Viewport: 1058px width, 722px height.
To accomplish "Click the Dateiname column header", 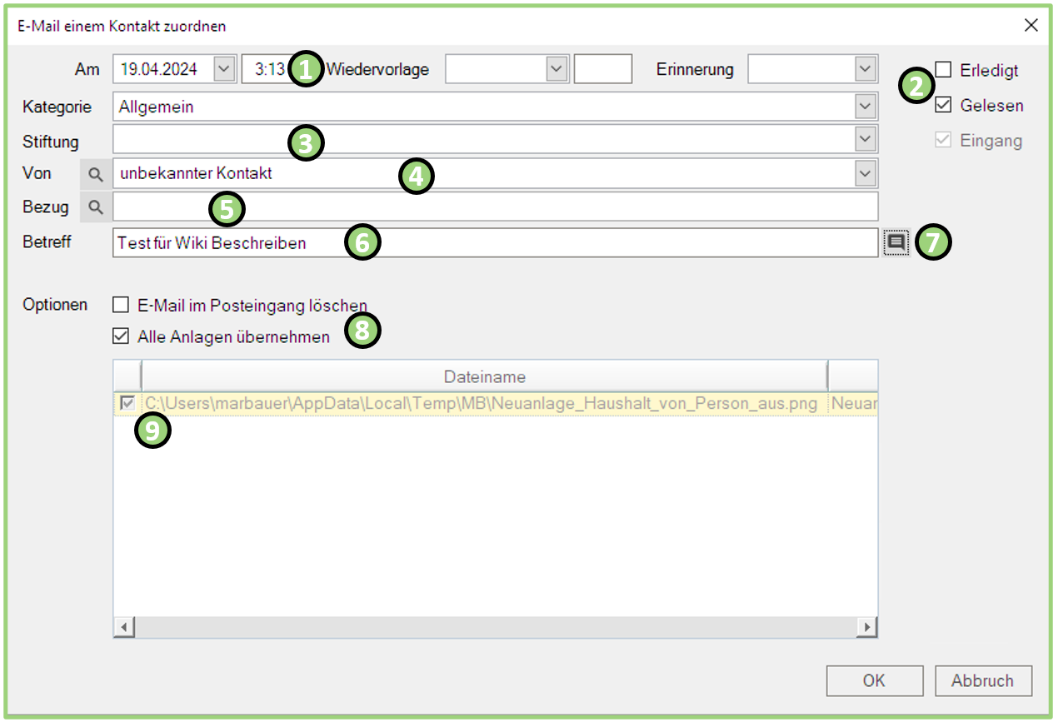I will [x=484, y=376].
